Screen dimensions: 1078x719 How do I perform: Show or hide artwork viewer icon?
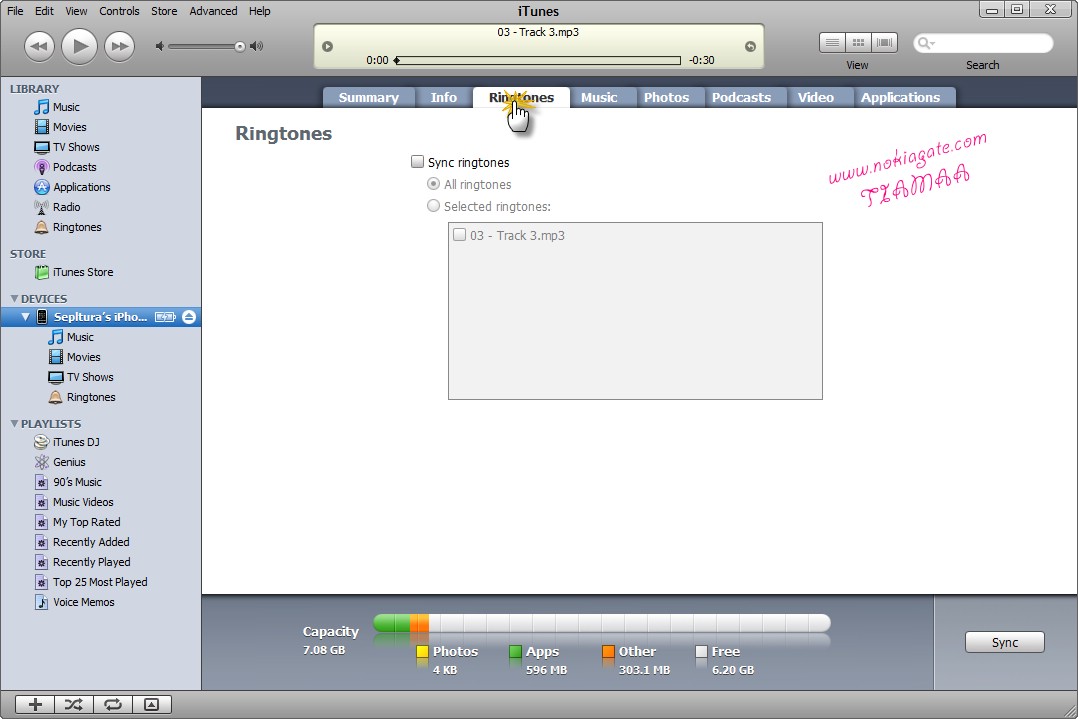click(151, 704)
